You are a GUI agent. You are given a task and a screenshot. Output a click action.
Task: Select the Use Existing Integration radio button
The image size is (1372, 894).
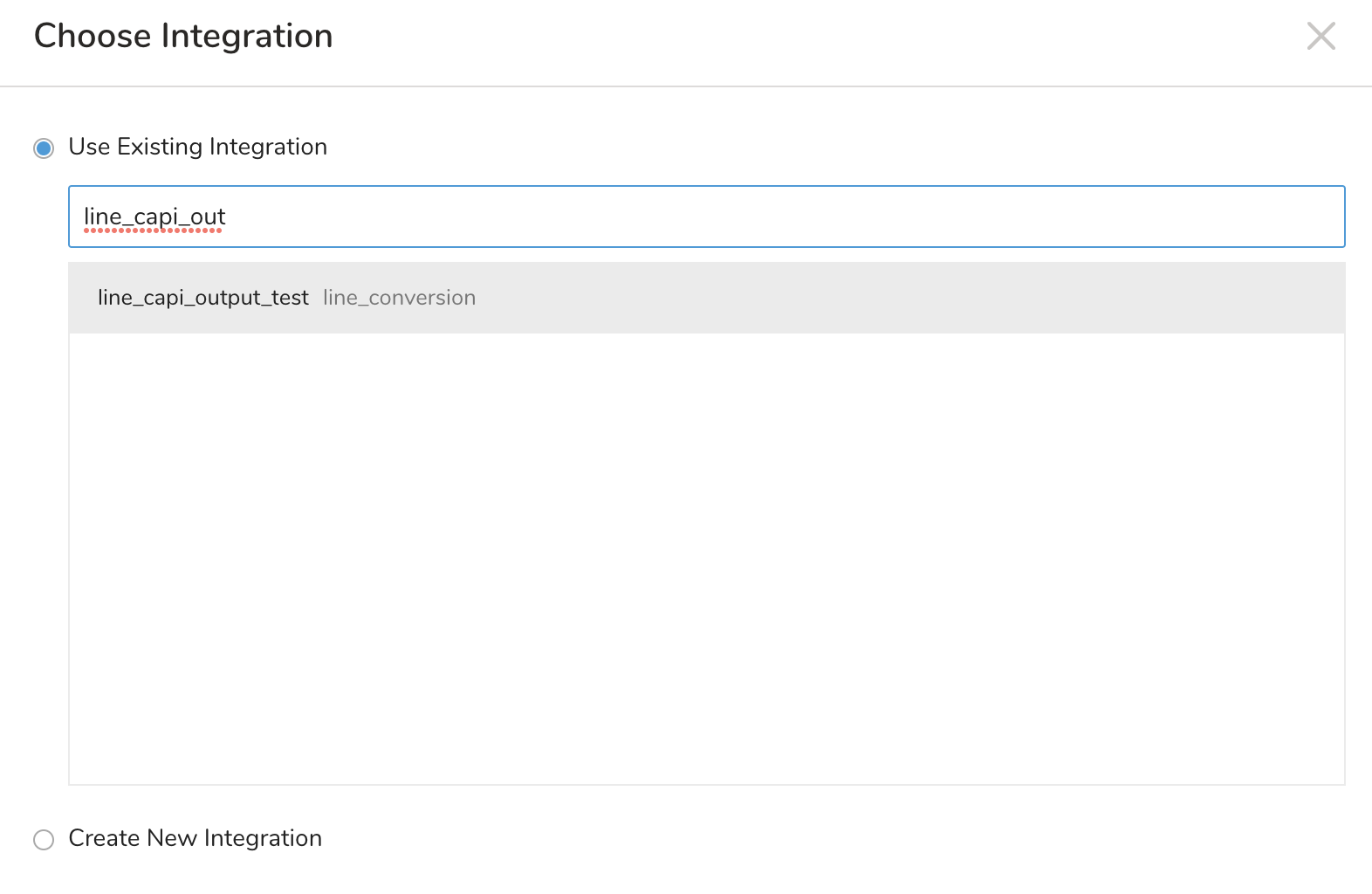coord(44,148)
